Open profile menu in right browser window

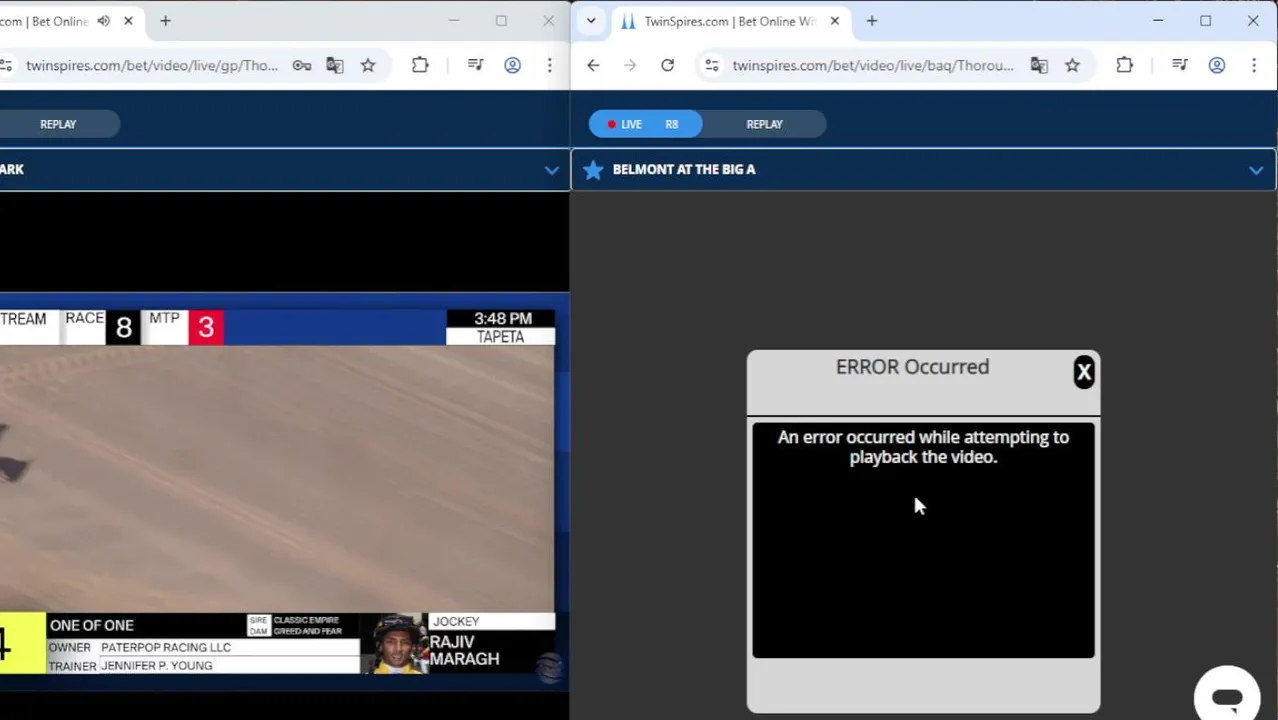pos(1217,65)
